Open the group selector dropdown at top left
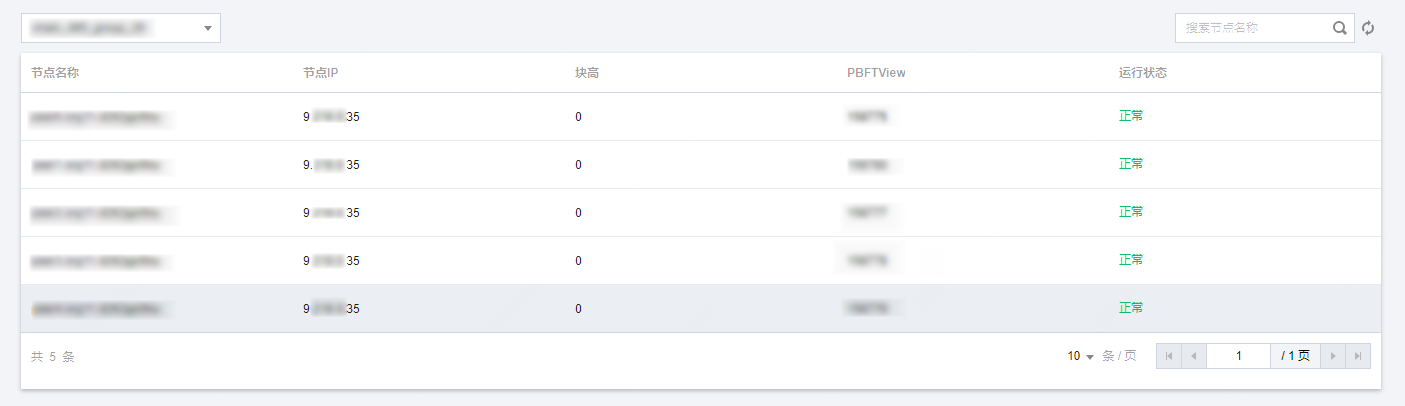1405x406 pixels. pyautogui.click(x=121, y=28)
